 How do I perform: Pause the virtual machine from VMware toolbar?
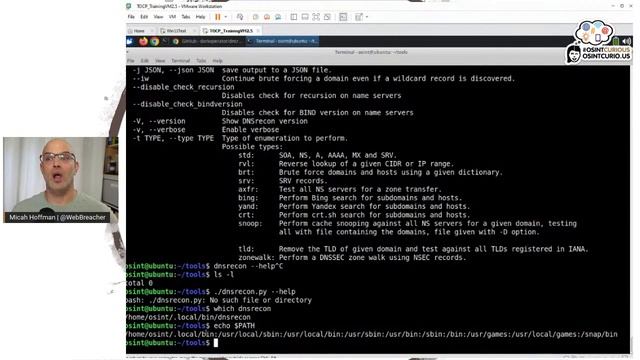[218, 17]
